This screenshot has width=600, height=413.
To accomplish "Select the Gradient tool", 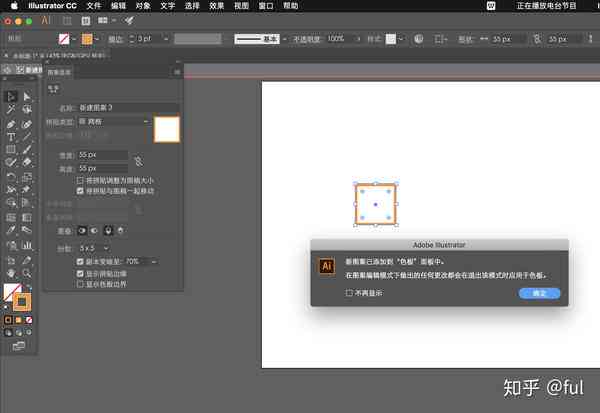I will click(x=26, y=217).
